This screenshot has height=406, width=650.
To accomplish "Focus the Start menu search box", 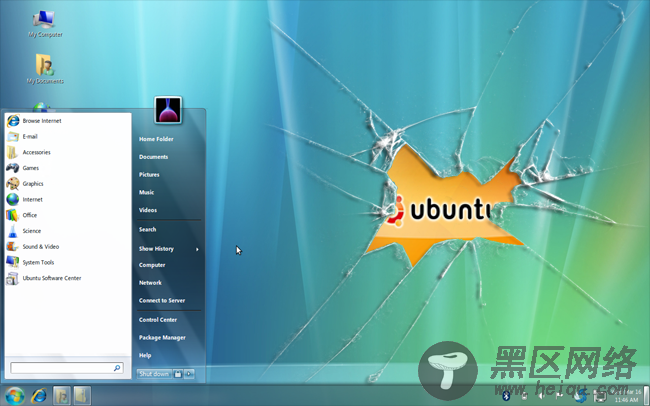I will (x=67, y=368).
